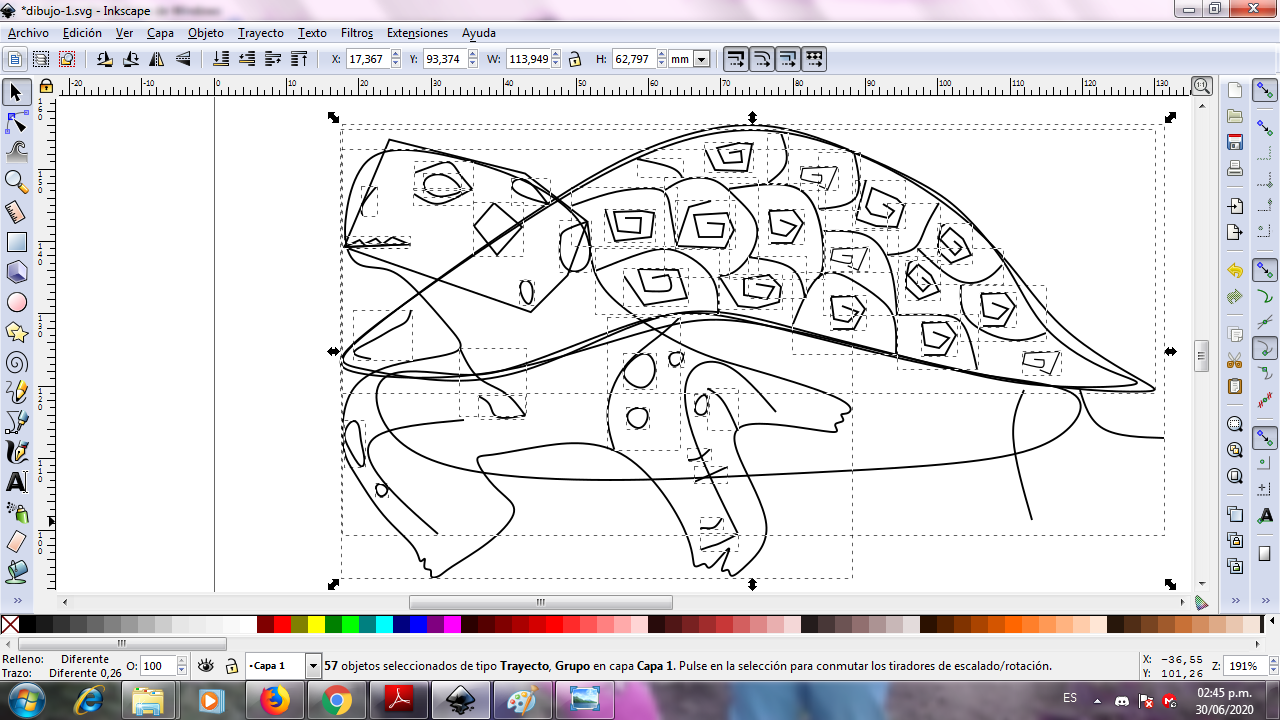This screenshot has height=720, width=1280.
Task: Select the Pencil freehand tool
Action: (16, 392)
